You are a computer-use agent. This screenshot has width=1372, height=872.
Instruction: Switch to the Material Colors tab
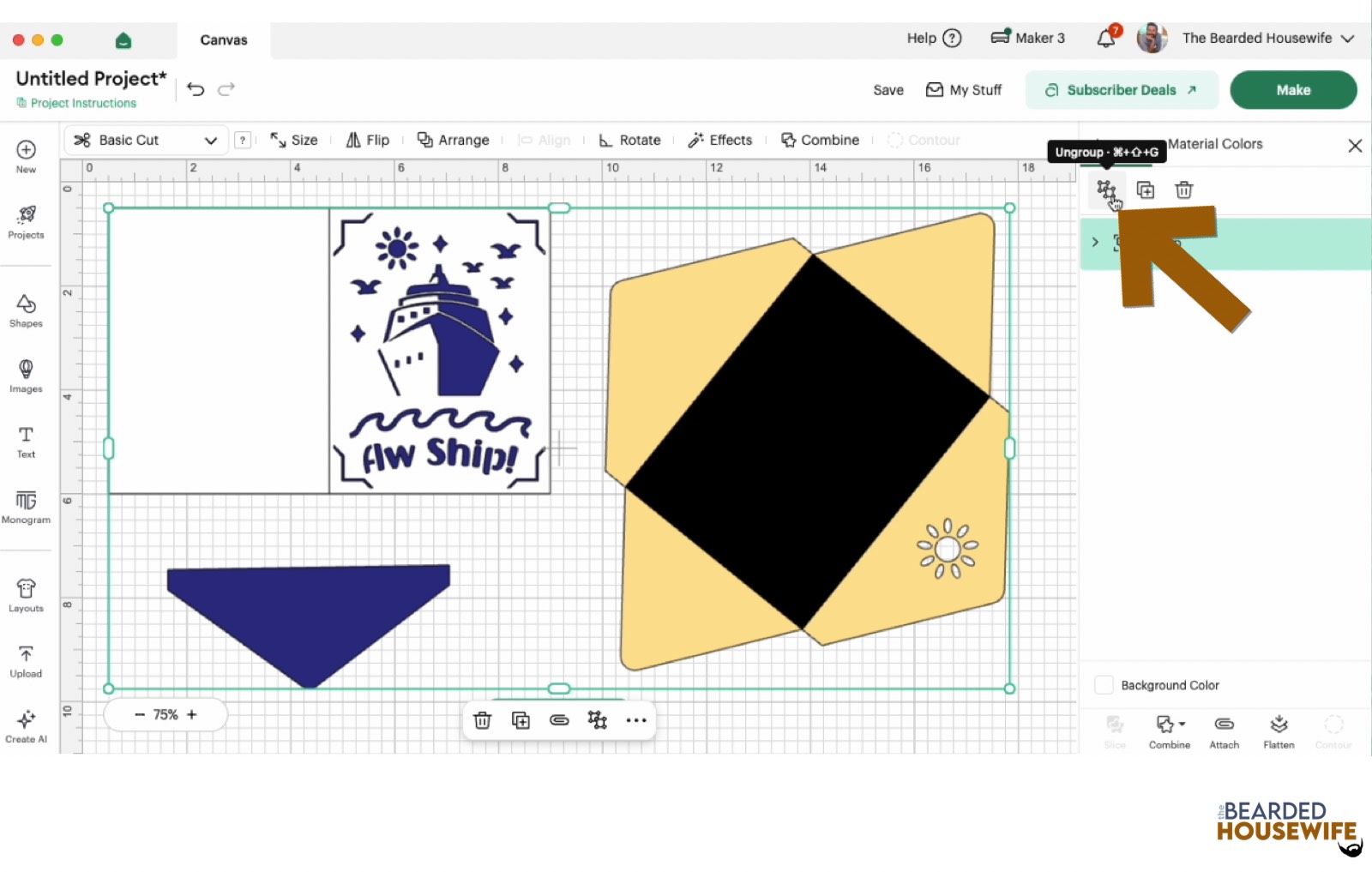point(1215,144)
